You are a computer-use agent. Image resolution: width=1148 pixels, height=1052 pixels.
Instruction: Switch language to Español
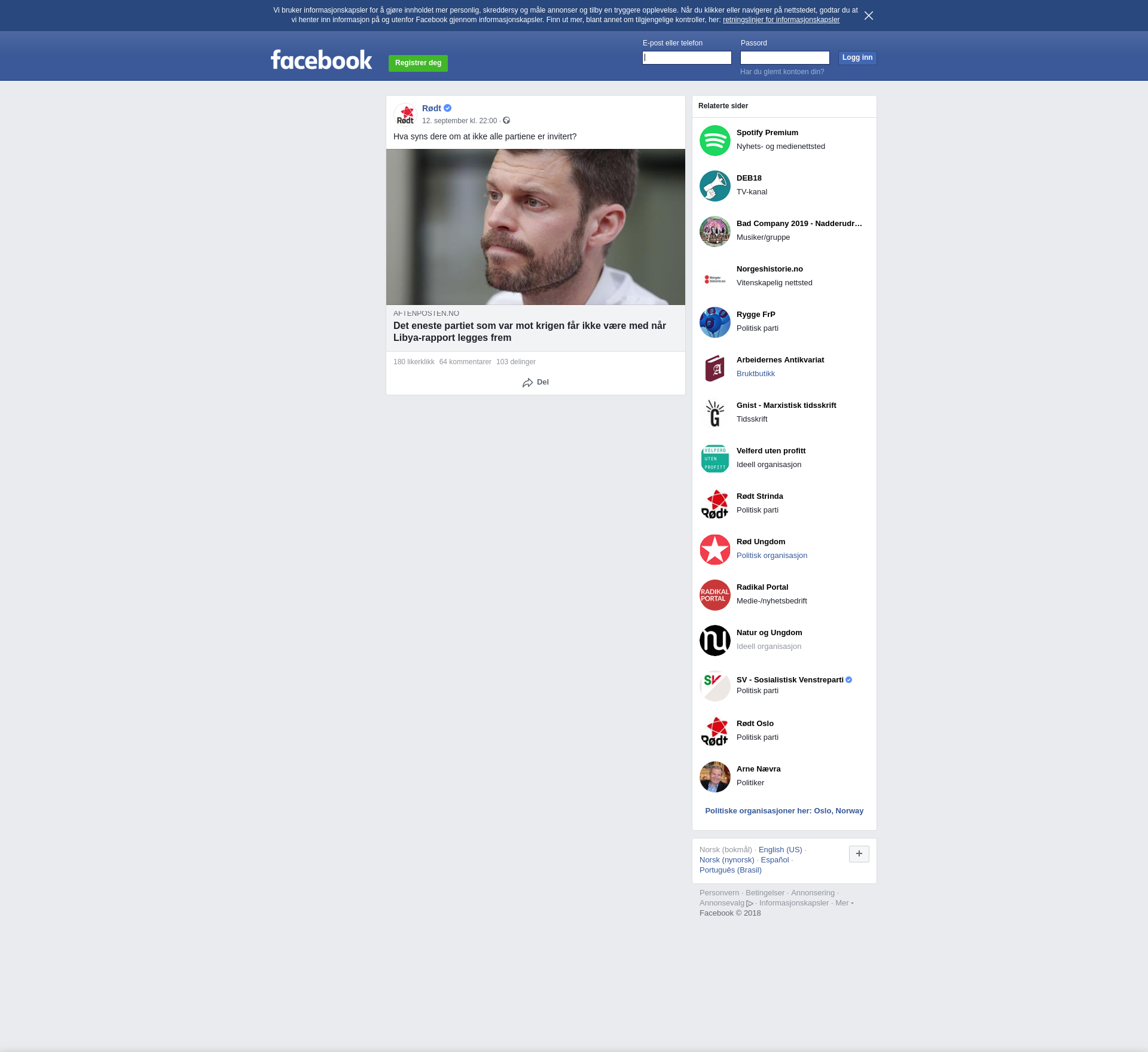(x=775, y=860)
